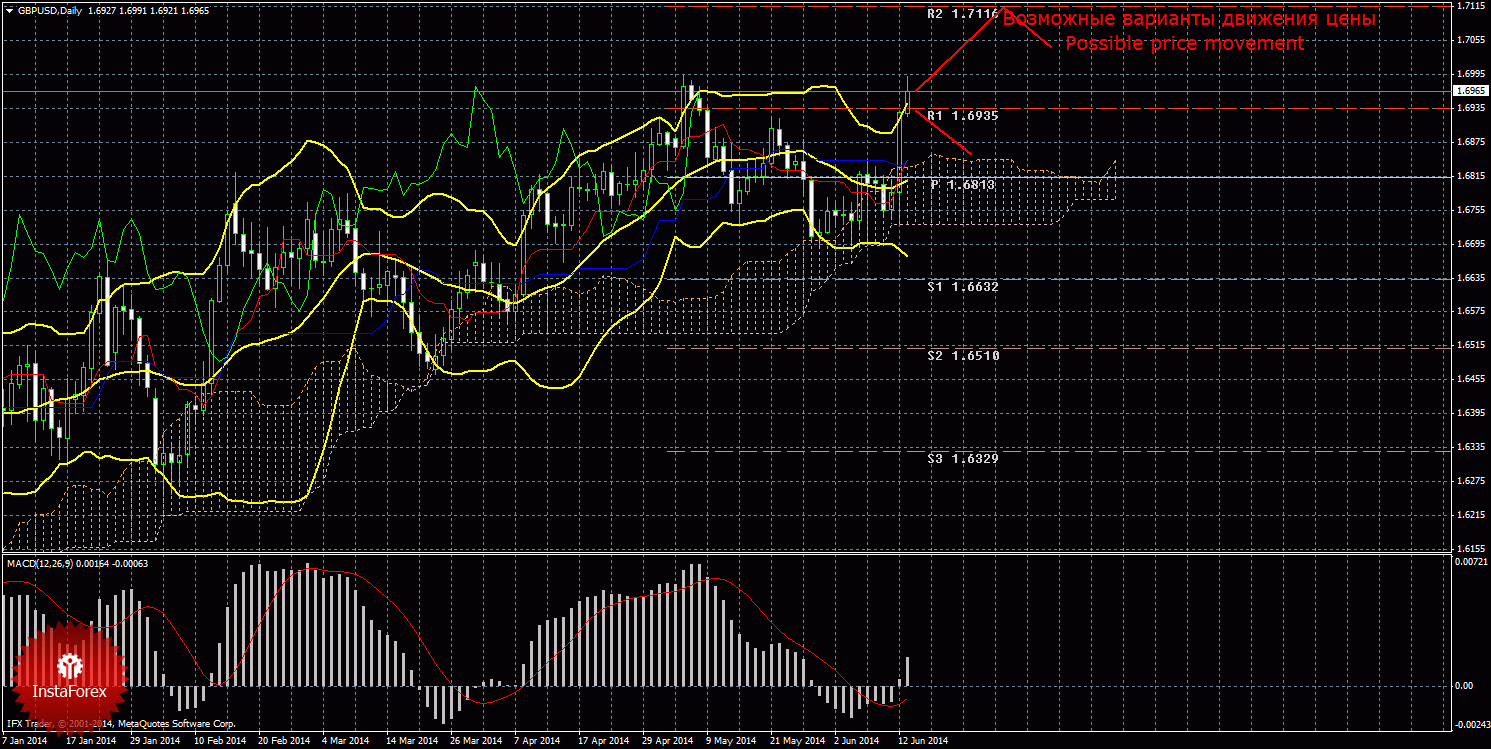The width and height of the screenshot is (1491, 749).
Task: Click the 1.6455 price axis value
Action: click(1469, 379)
